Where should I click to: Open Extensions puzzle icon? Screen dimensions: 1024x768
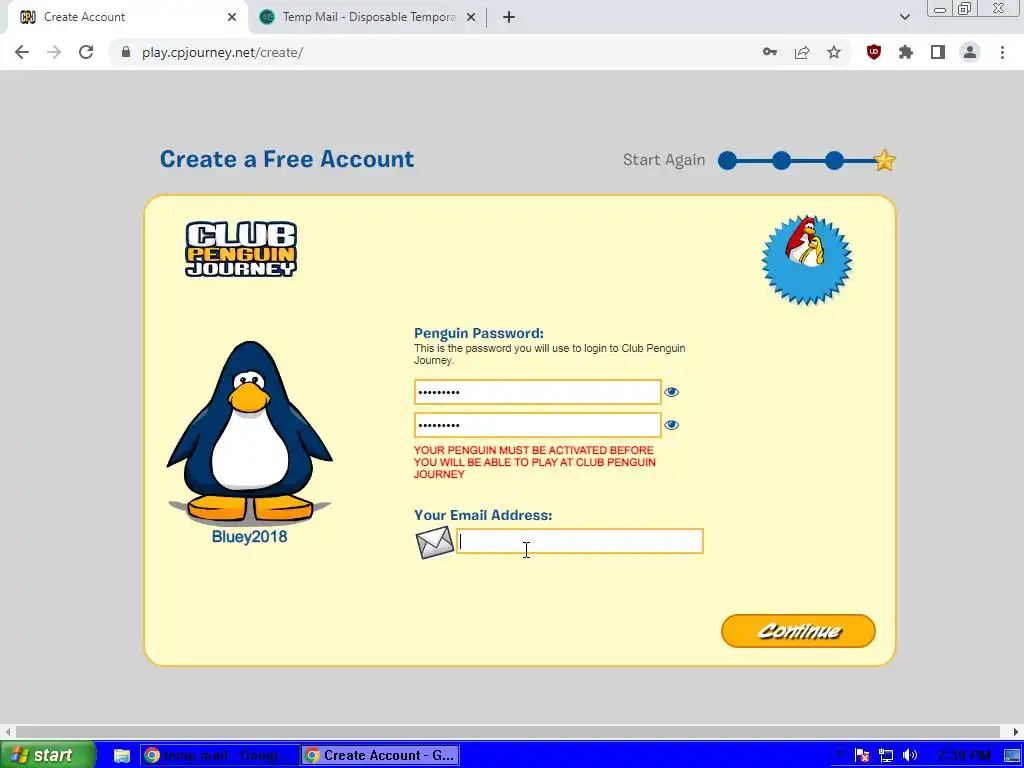906,52
